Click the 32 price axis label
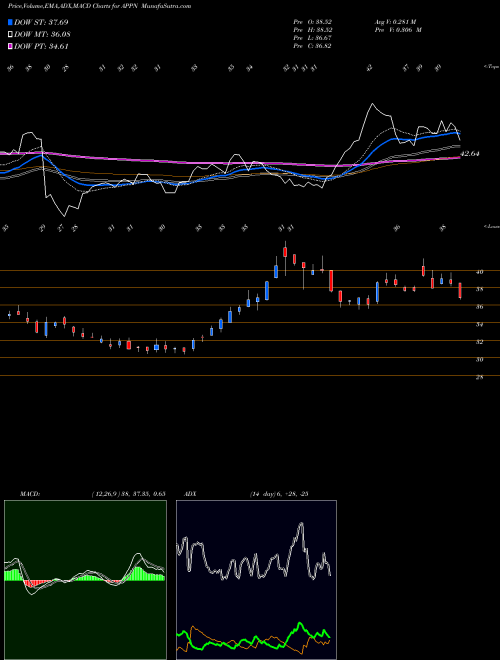500x660 pixels. 479,342
